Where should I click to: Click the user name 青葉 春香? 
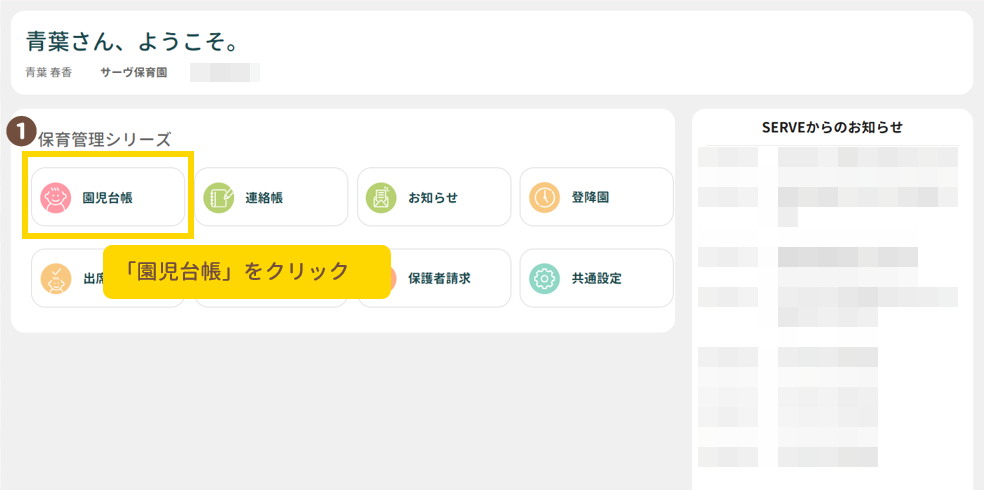pos(49,73)
